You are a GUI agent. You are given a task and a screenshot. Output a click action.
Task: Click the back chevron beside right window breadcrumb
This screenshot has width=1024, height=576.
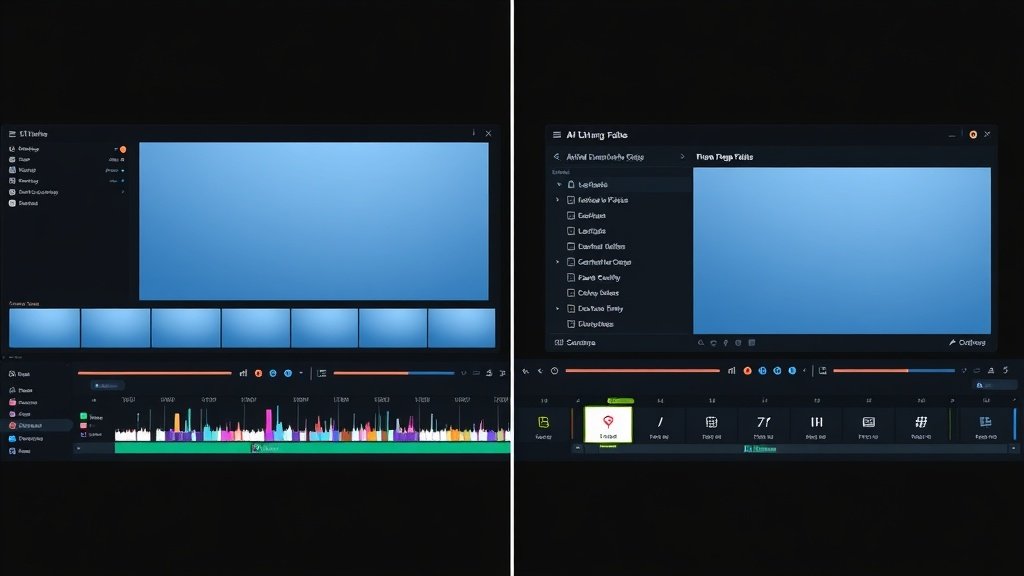click(x=556, y=157)
